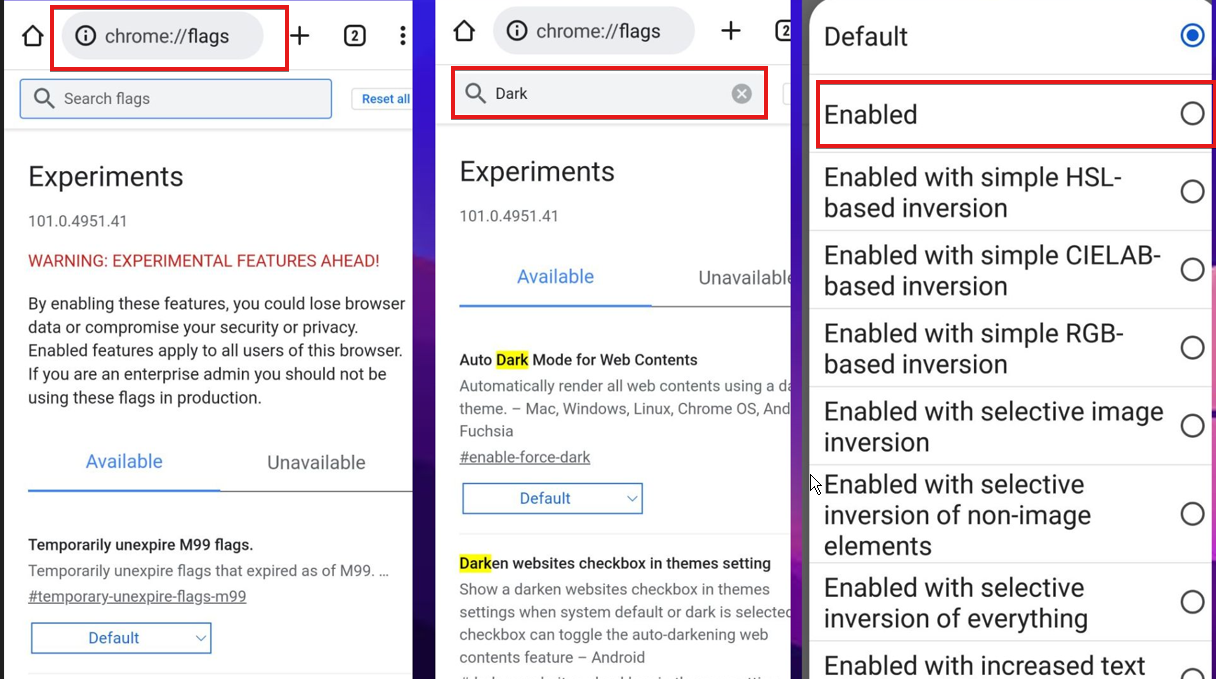Image resolution: width=1216 pixels, height=679 pixels.
Task: Open Chrome's three-dot menu in the left screenshot
Action: [402, 36]
